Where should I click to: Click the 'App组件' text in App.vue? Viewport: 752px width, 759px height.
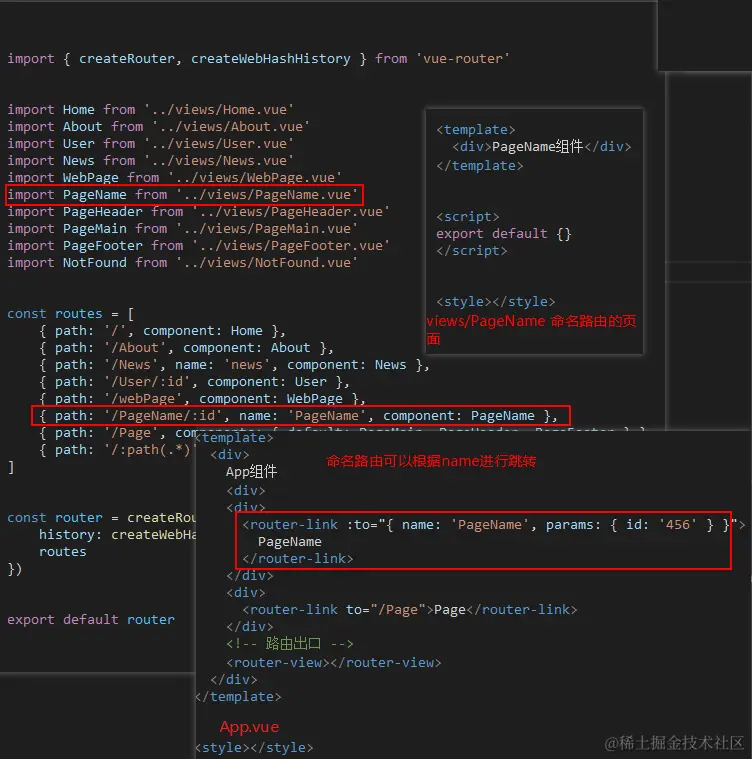click(x=251, y=471)
